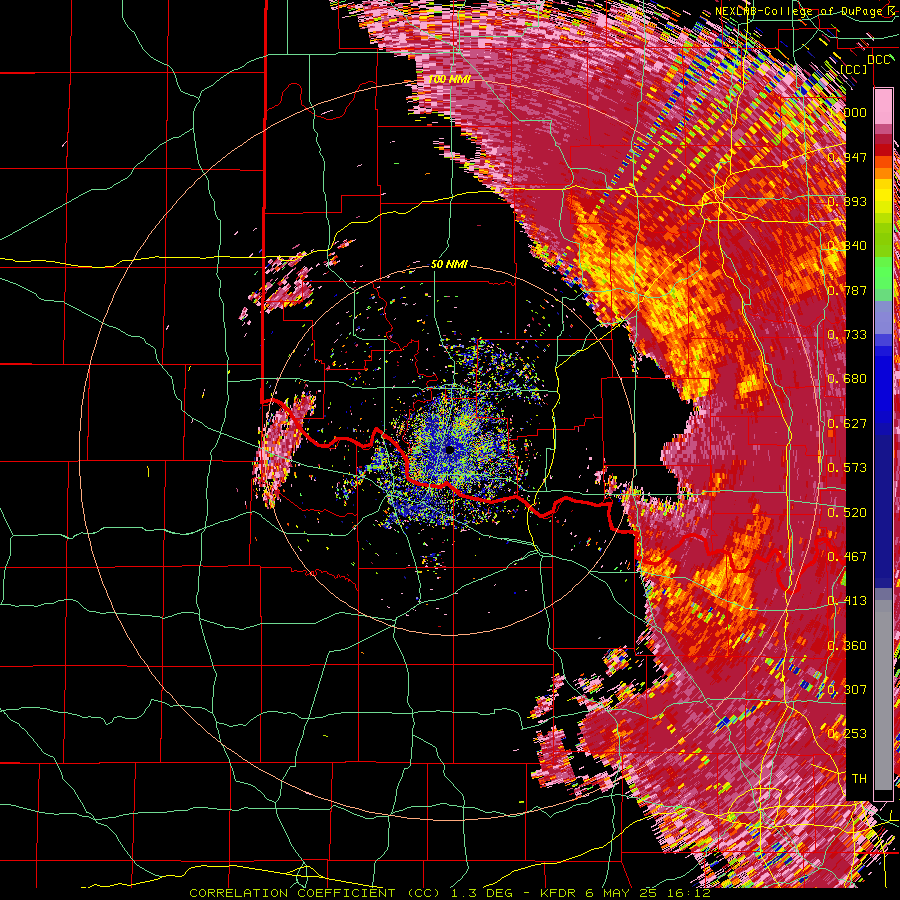
Task: Click the 50 NMI range ring label
Action: coord(449,265)
